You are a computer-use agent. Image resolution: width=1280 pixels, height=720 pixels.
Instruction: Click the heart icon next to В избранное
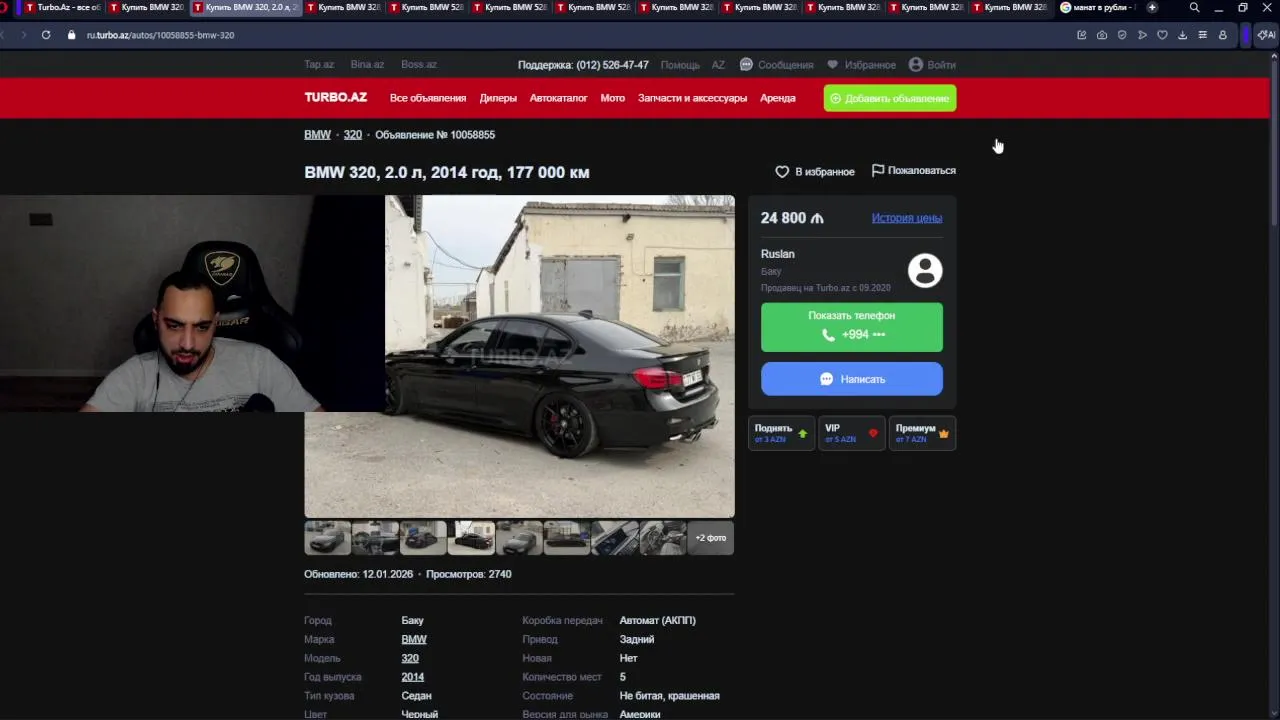pyautogui.click(x=782, y=172)
